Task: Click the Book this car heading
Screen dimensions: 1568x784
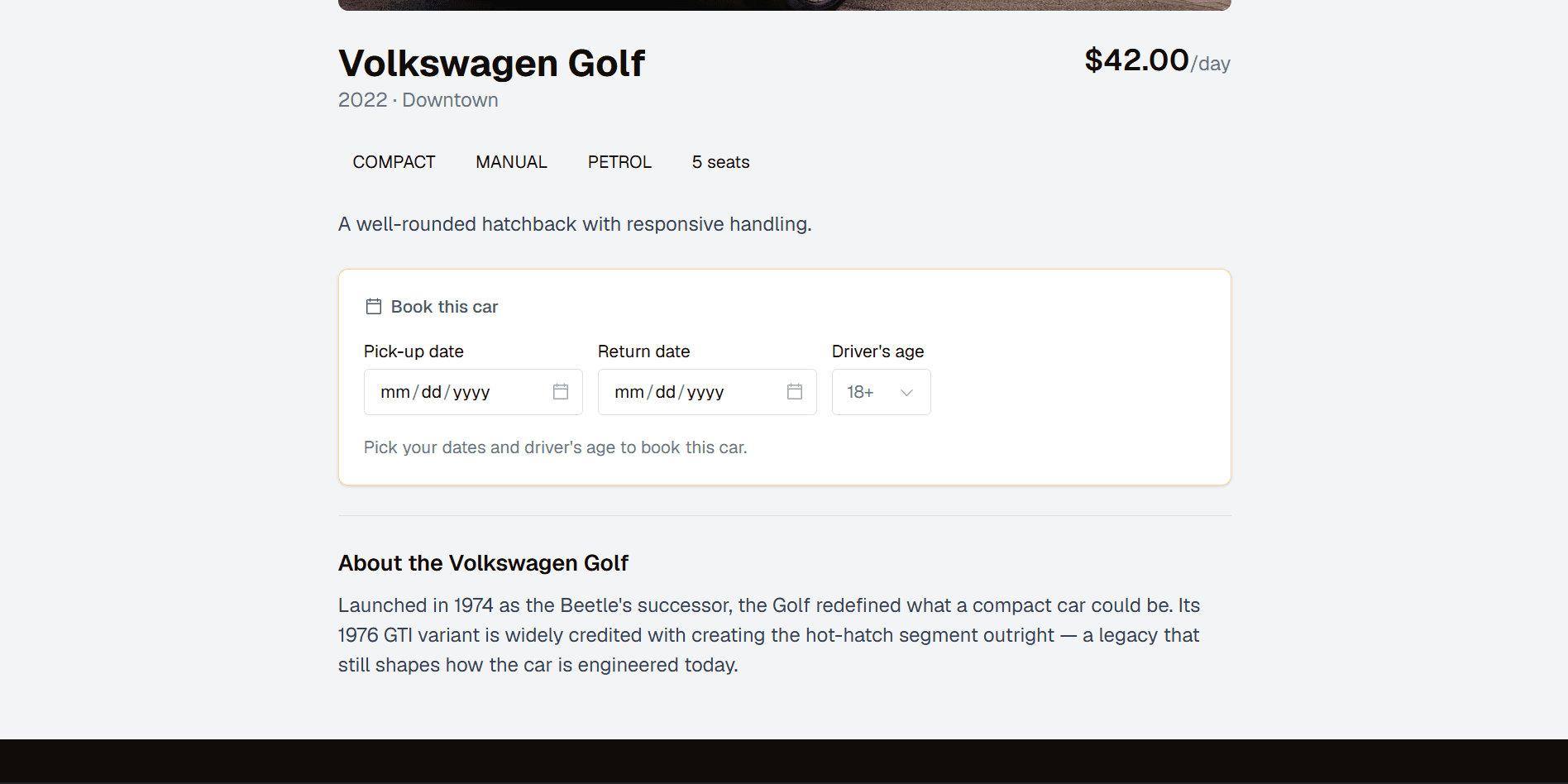Action: coord(444,307)
